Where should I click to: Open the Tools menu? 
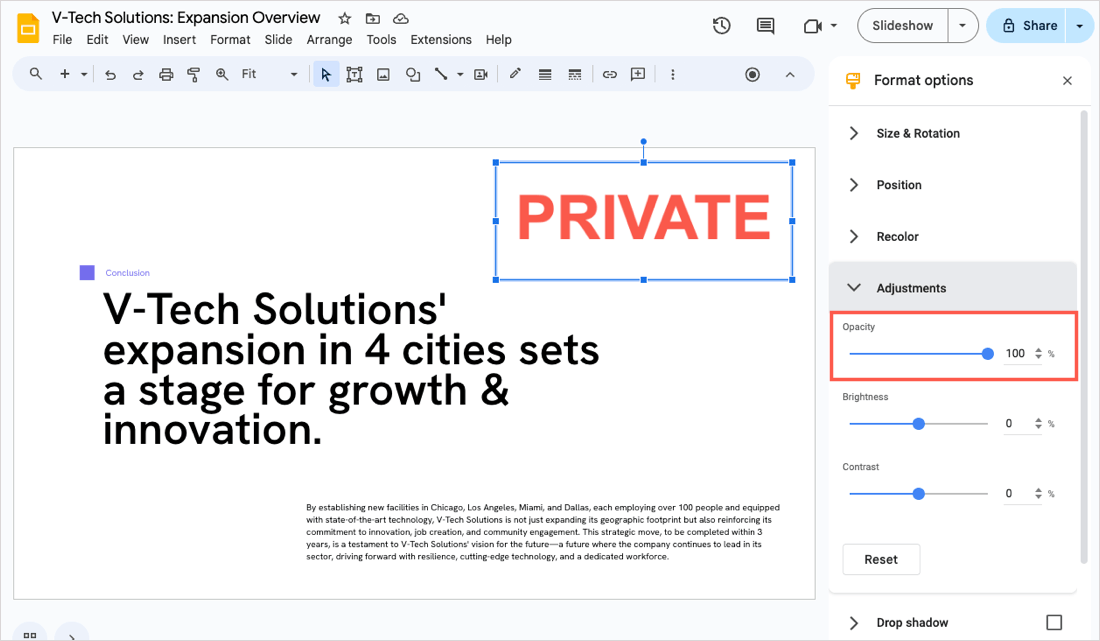(382, 40)
